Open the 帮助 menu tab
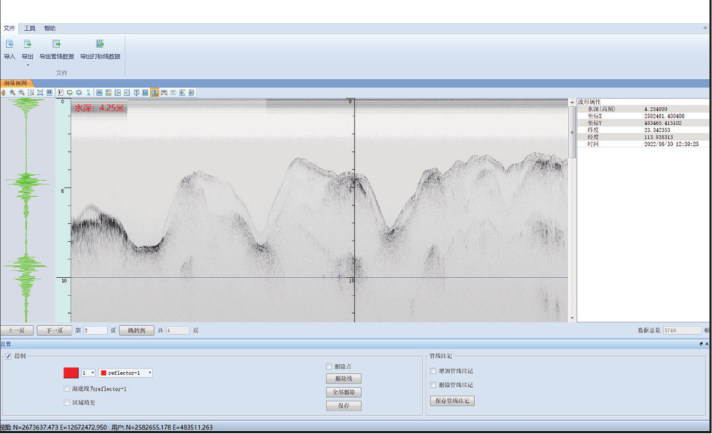The width and height of the screenshot is (712, 434). 49,29
